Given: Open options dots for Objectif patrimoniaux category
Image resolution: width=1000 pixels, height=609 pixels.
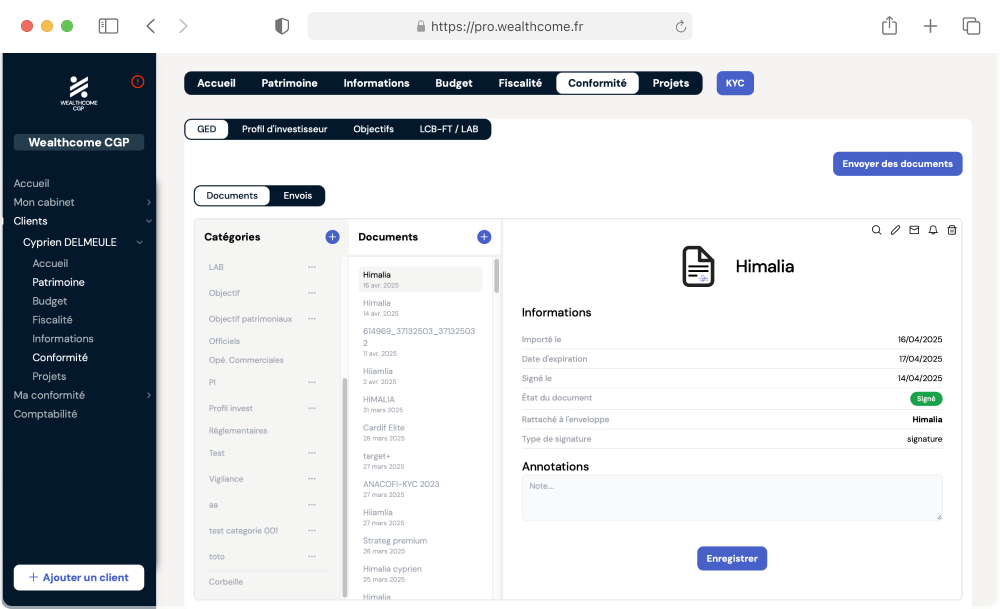Looking at the screenshot, I should point(312,319).
